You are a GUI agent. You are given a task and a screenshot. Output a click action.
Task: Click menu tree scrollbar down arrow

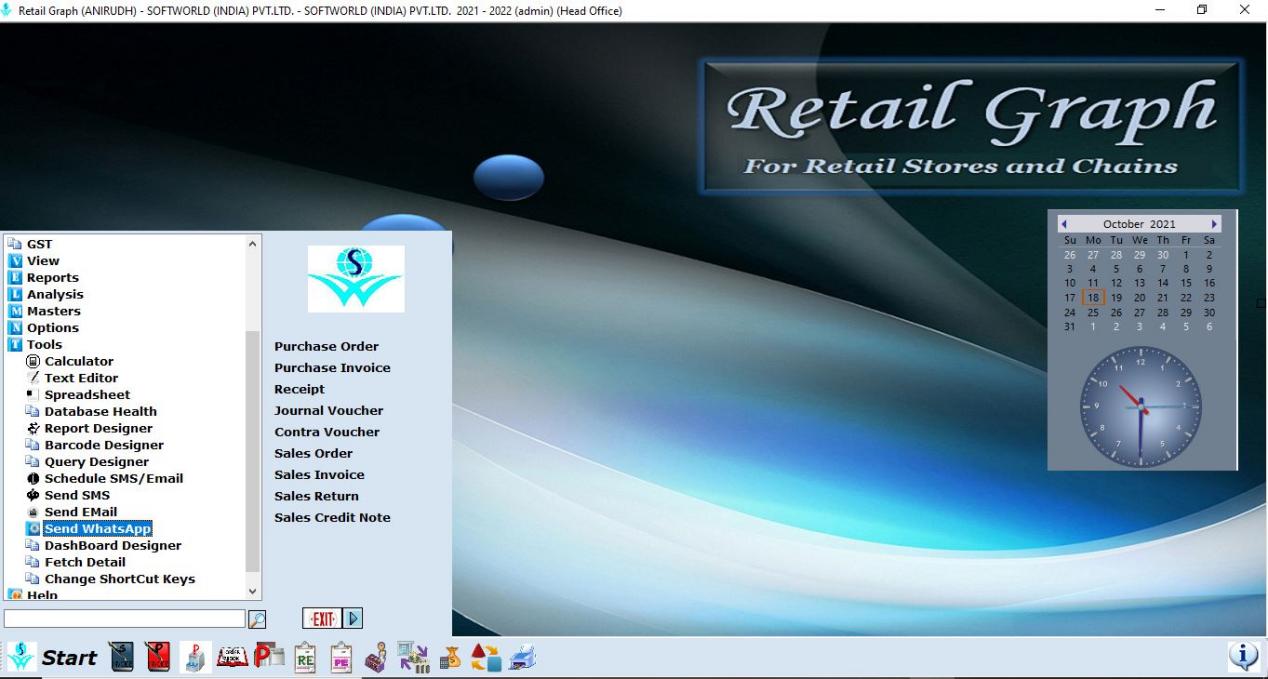[x=252, y=592]
